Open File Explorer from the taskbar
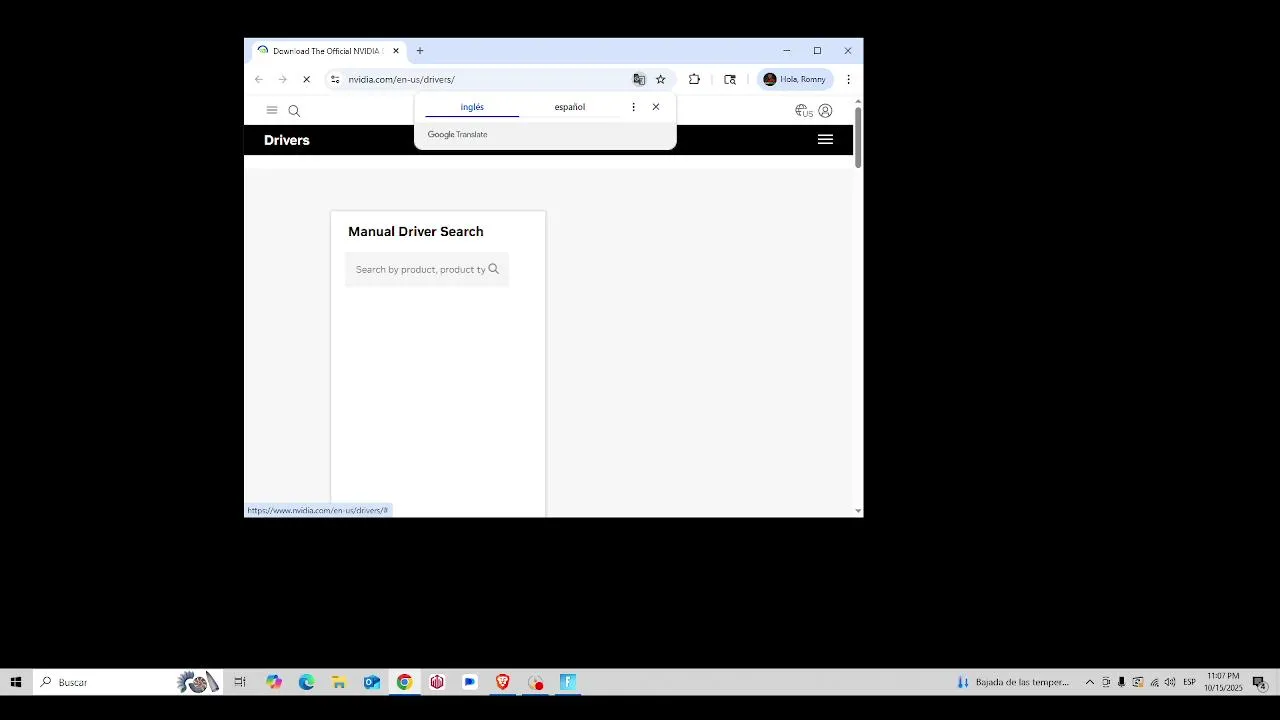The width and height of the screenshot is (1280, 720). [339, 682]
